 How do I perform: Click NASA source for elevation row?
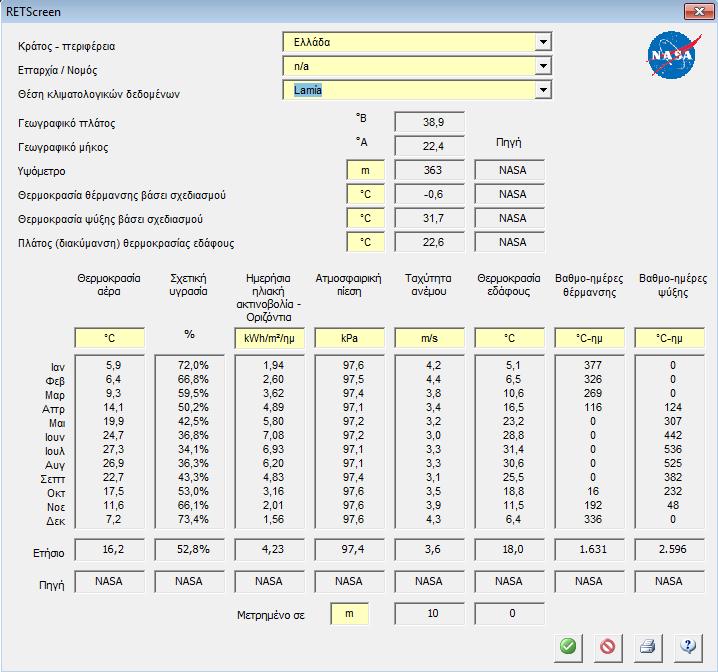pyautogui.click(x=509, y=170)
